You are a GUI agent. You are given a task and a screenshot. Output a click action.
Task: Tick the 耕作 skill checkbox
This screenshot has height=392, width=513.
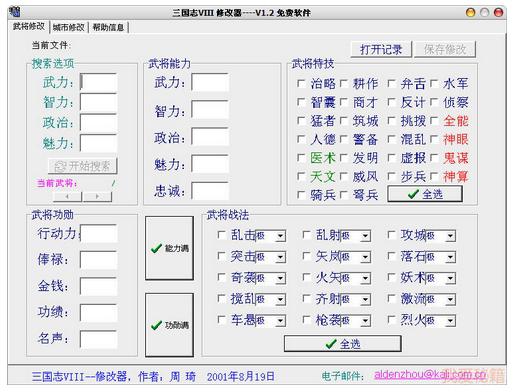(344, 83)
